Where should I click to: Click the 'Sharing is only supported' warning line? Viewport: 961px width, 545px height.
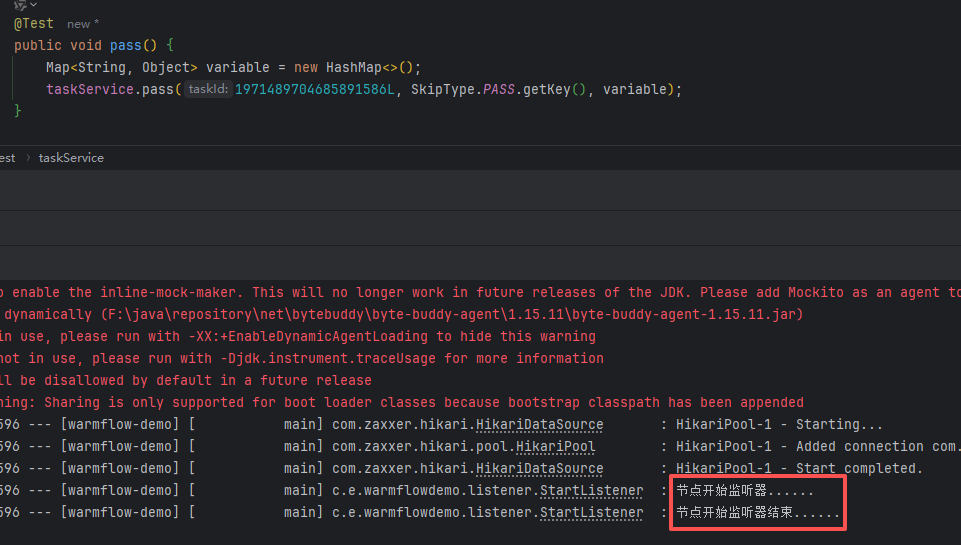(x=401, y=403)
